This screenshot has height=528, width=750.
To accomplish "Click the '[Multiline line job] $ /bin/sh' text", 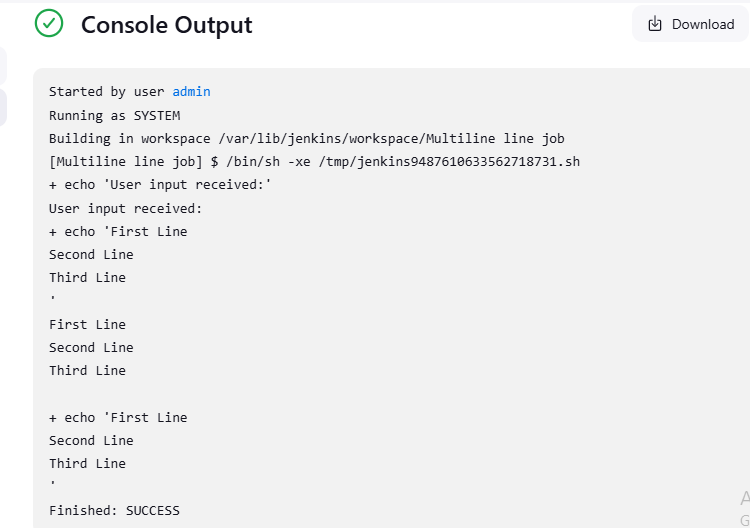I will pyautogui.click(x=165, y=162).
